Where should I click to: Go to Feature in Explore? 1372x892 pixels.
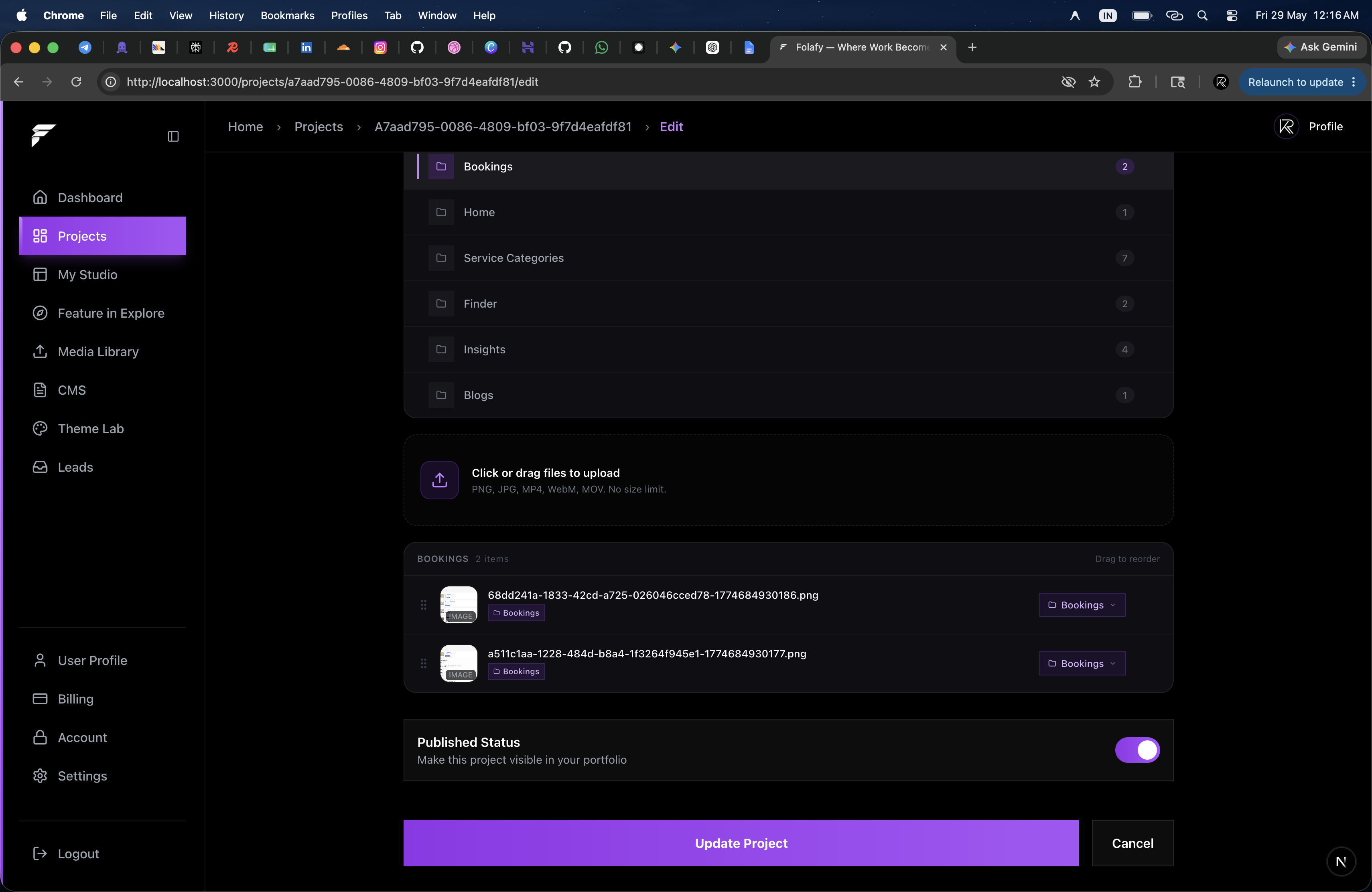point(103,313)
